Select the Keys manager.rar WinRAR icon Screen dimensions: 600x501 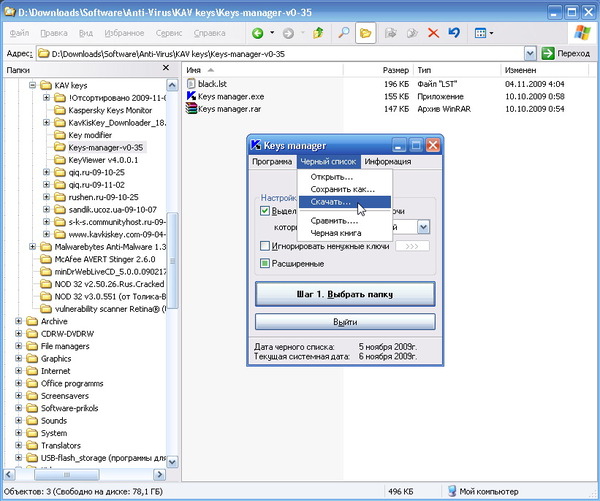191,109
